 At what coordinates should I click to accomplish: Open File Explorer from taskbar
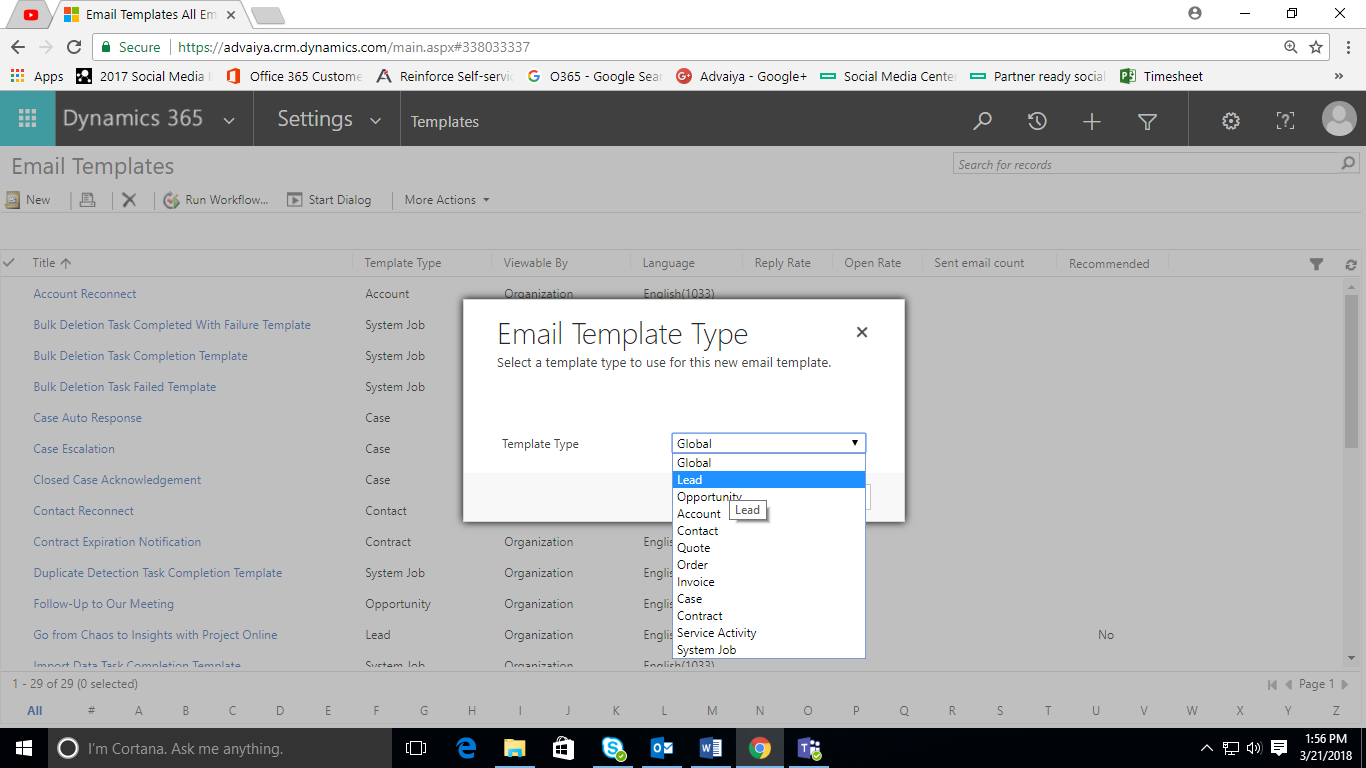pyautogui.click(x=514, y=748)
